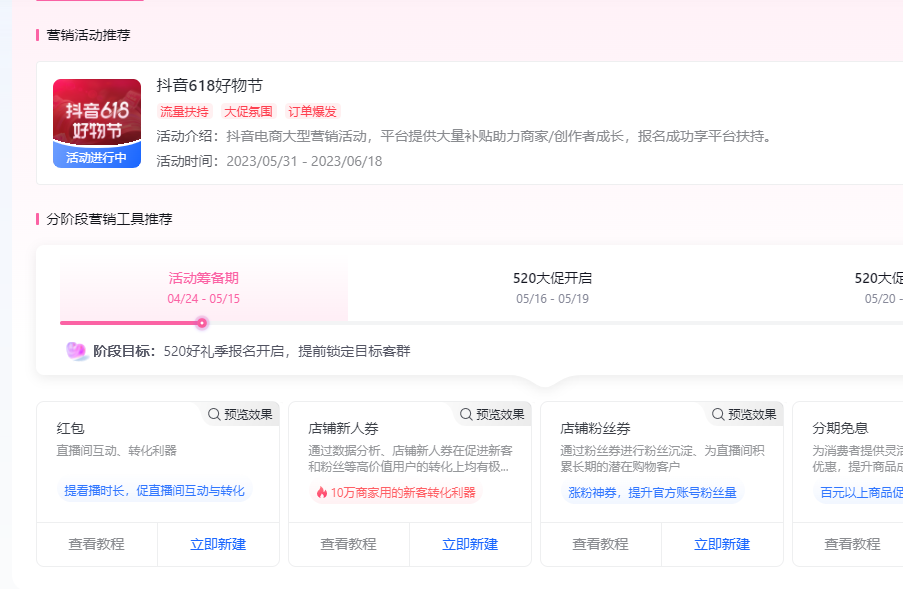903x589 pixels.
Task: Click the flame icon in 10万商家 tag
Action: click(x=321, y=493)
